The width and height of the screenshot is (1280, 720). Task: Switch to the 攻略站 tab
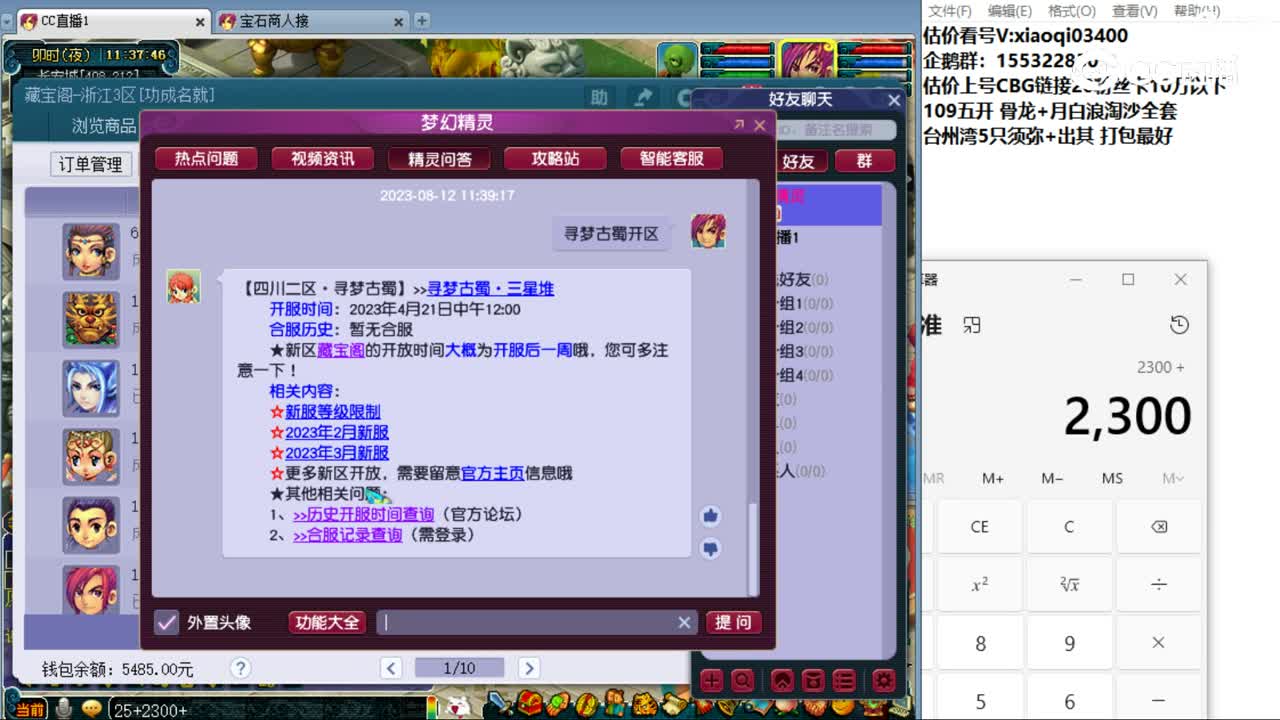[x=555, y=158]
